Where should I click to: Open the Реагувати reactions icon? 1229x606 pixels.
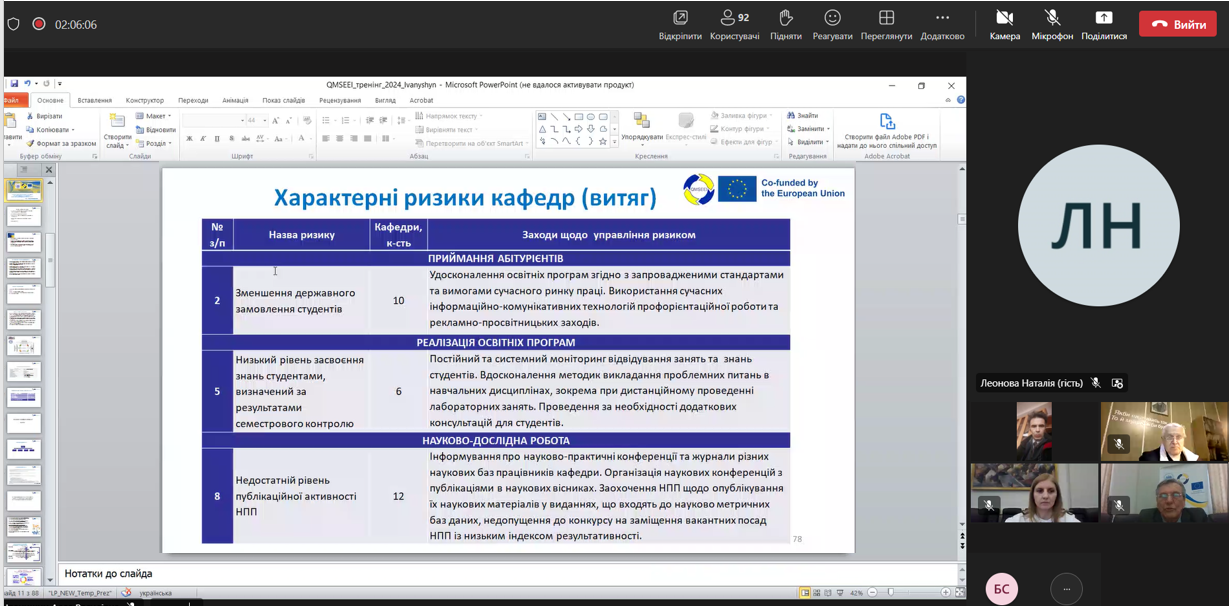pos(832,18)
